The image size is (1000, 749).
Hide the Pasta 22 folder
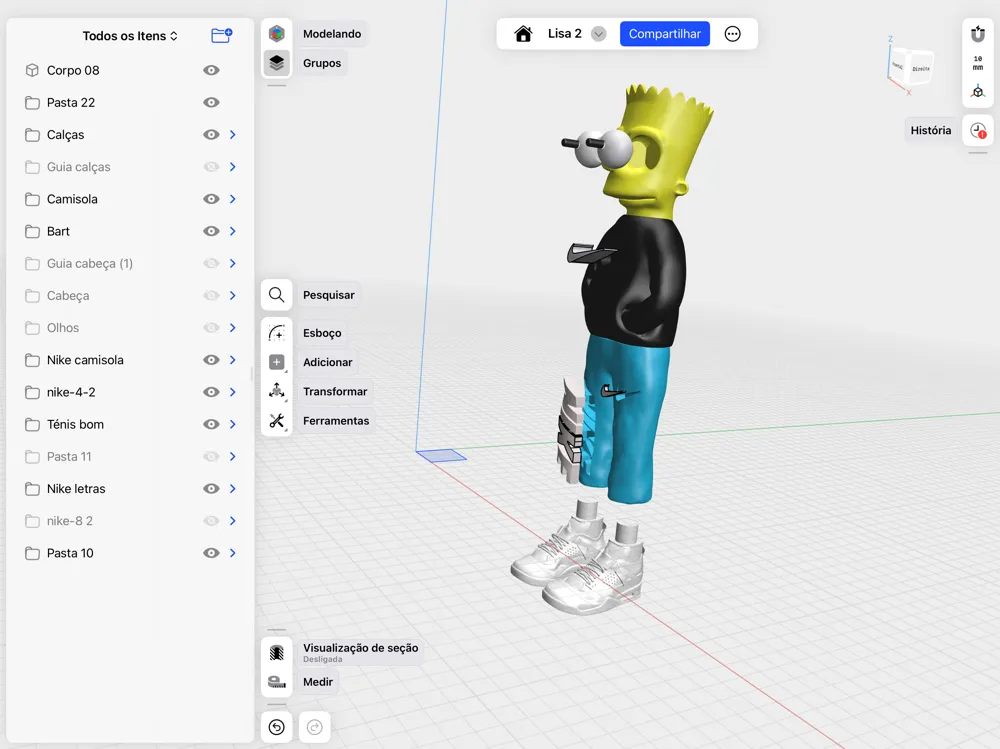pyautogui.click(x=211, y=102)
